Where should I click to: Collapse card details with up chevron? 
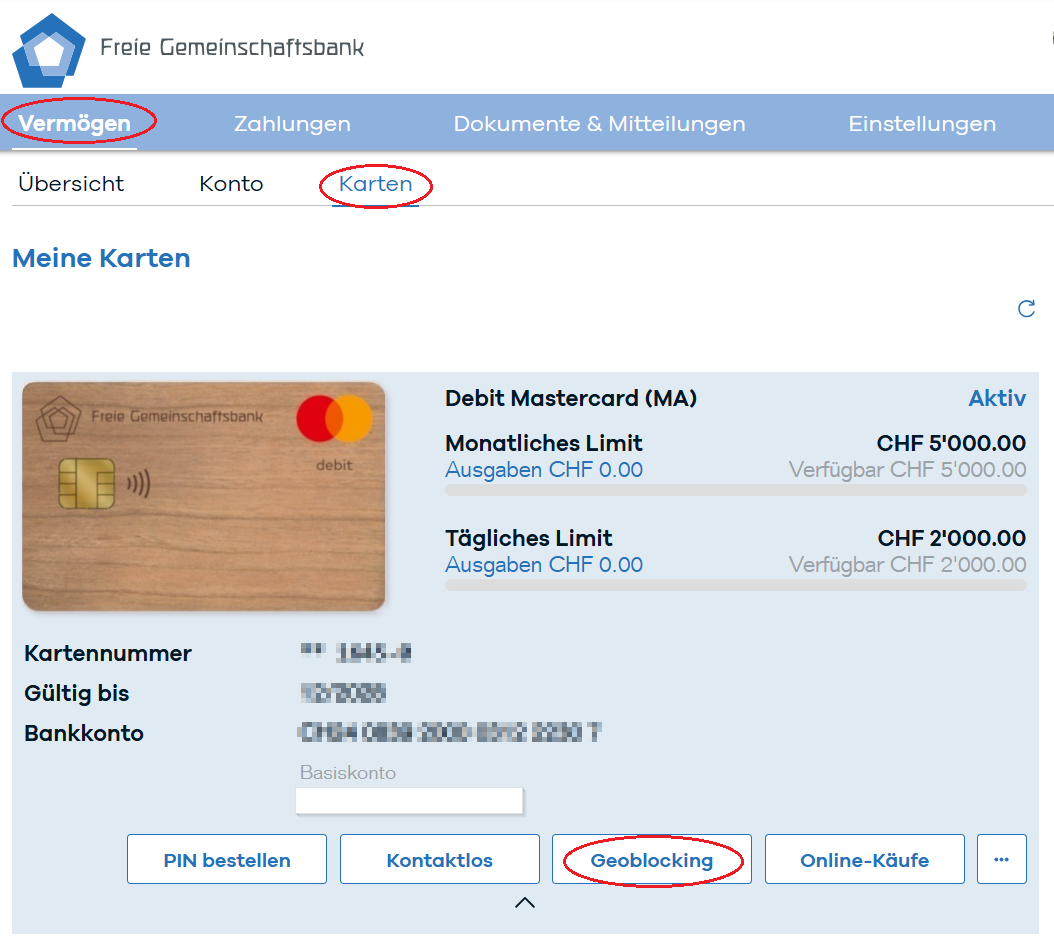pyautogui.click(x=525, y=903)
